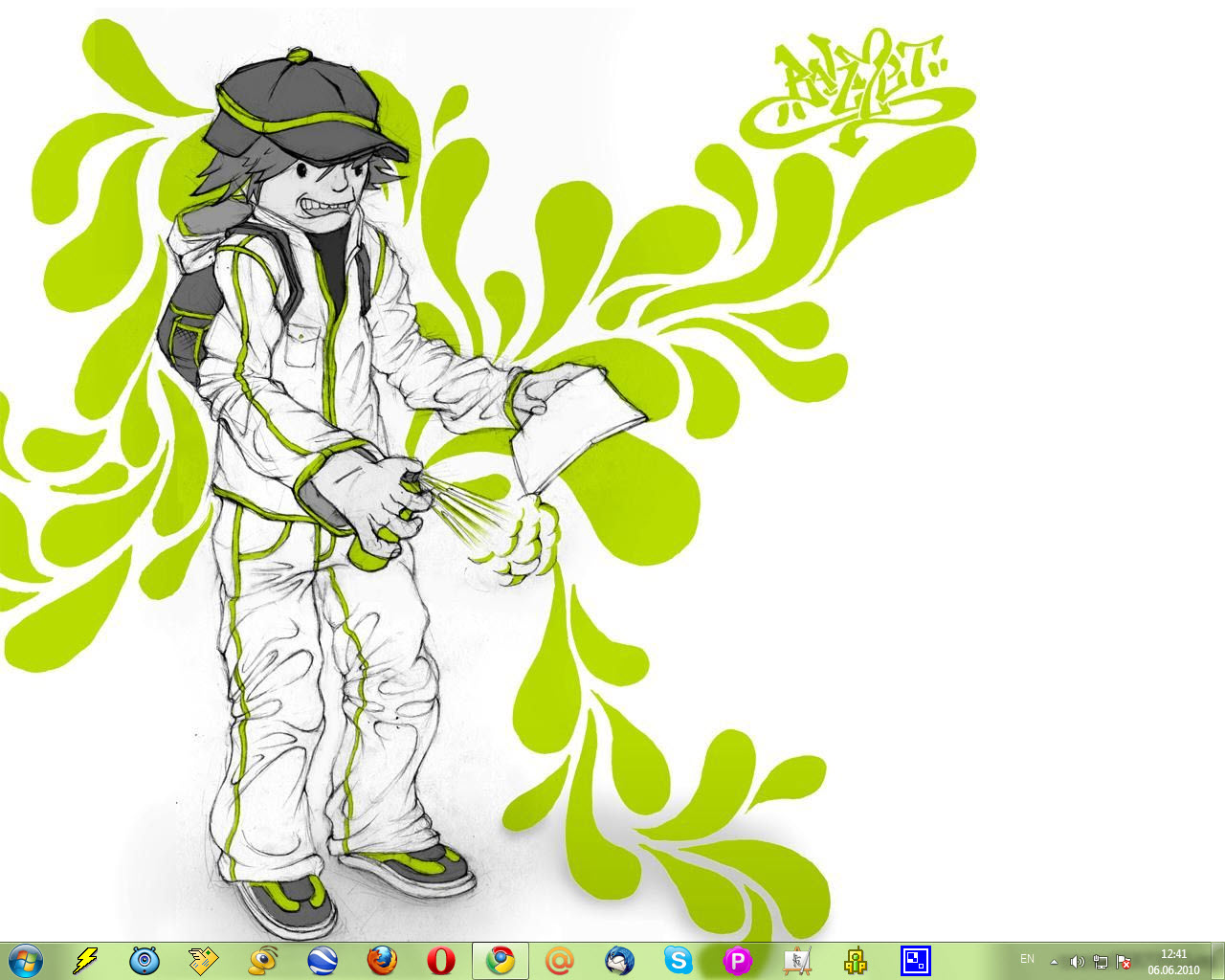Launch Mozilla Thunderbird mail client

618,960
